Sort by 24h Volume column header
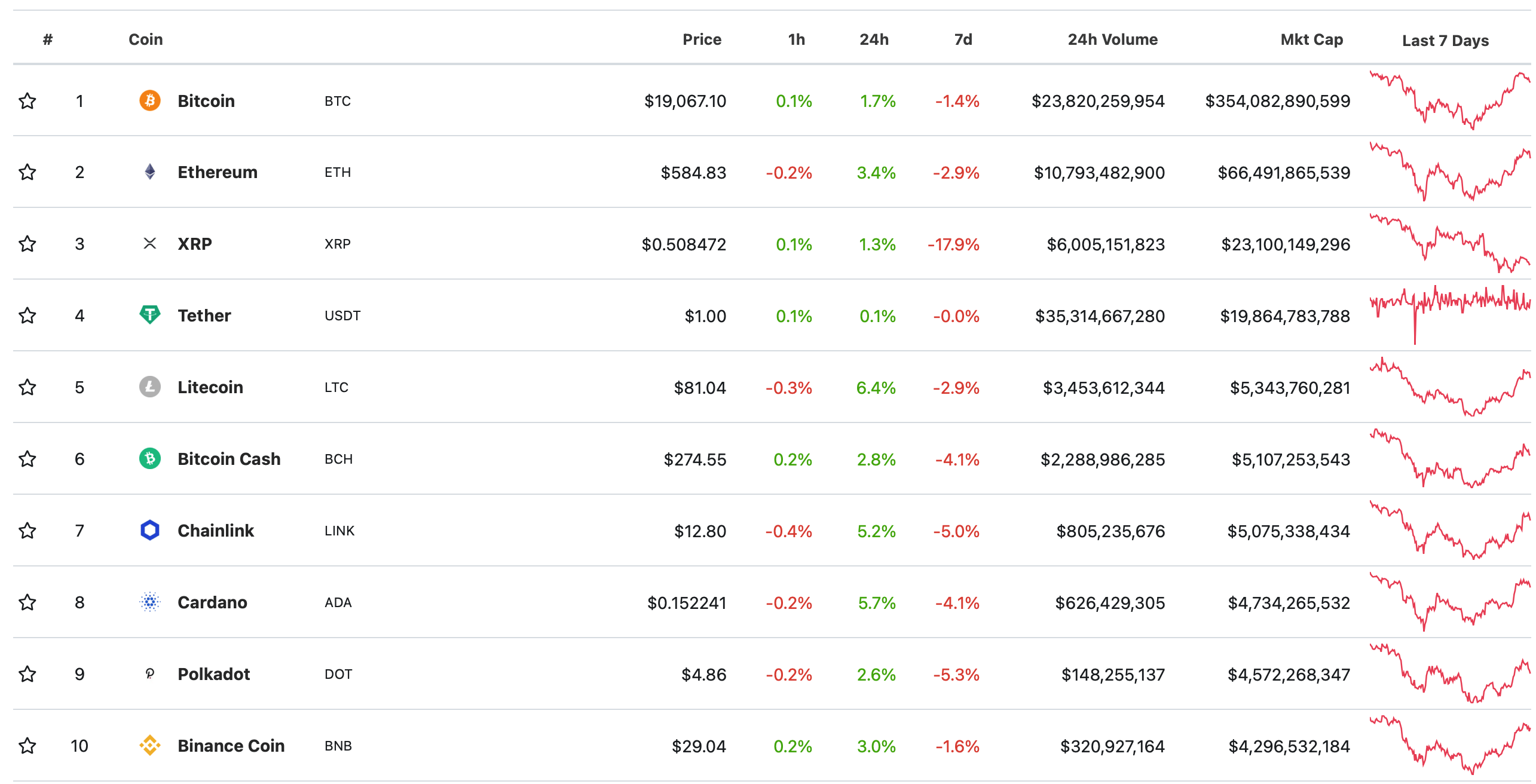The image size is (1536, 784). click(1113, 39)
